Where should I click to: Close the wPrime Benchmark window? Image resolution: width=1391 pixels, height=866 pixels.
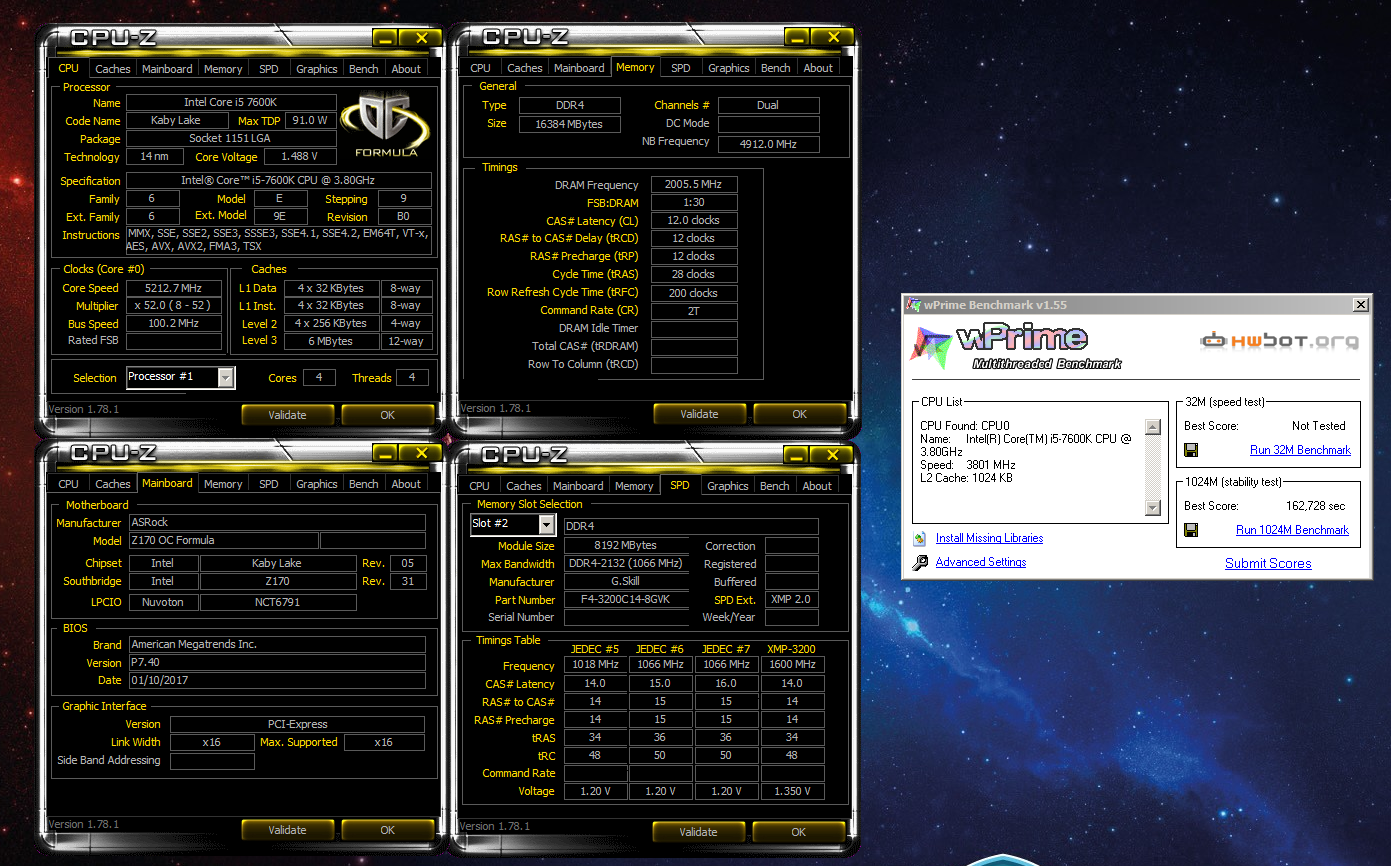[1360, 304]
